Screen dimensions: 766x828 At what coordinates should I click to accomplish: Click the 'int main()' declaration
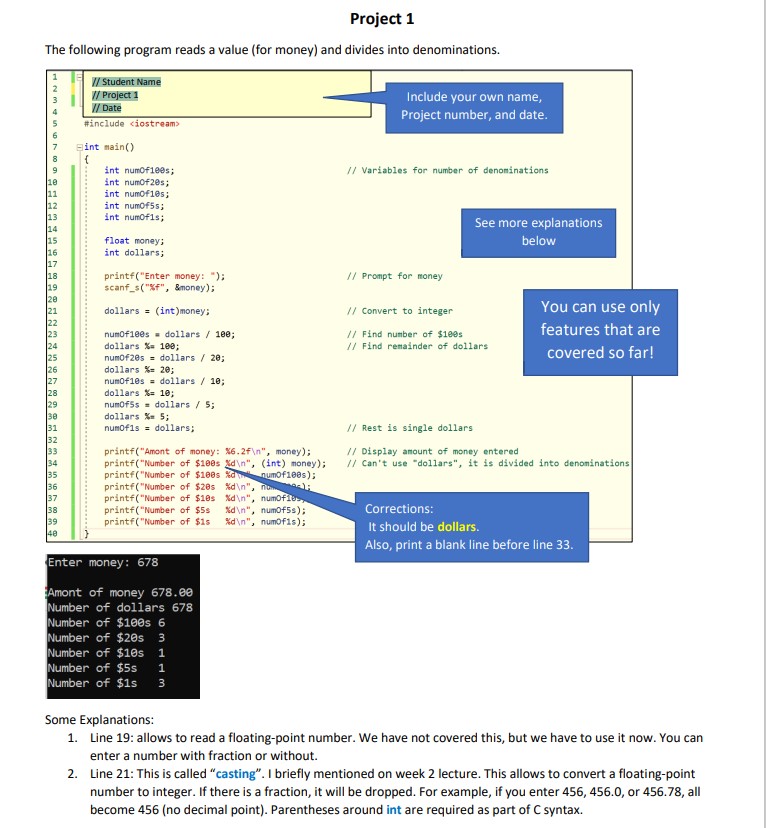pos(109,147)
